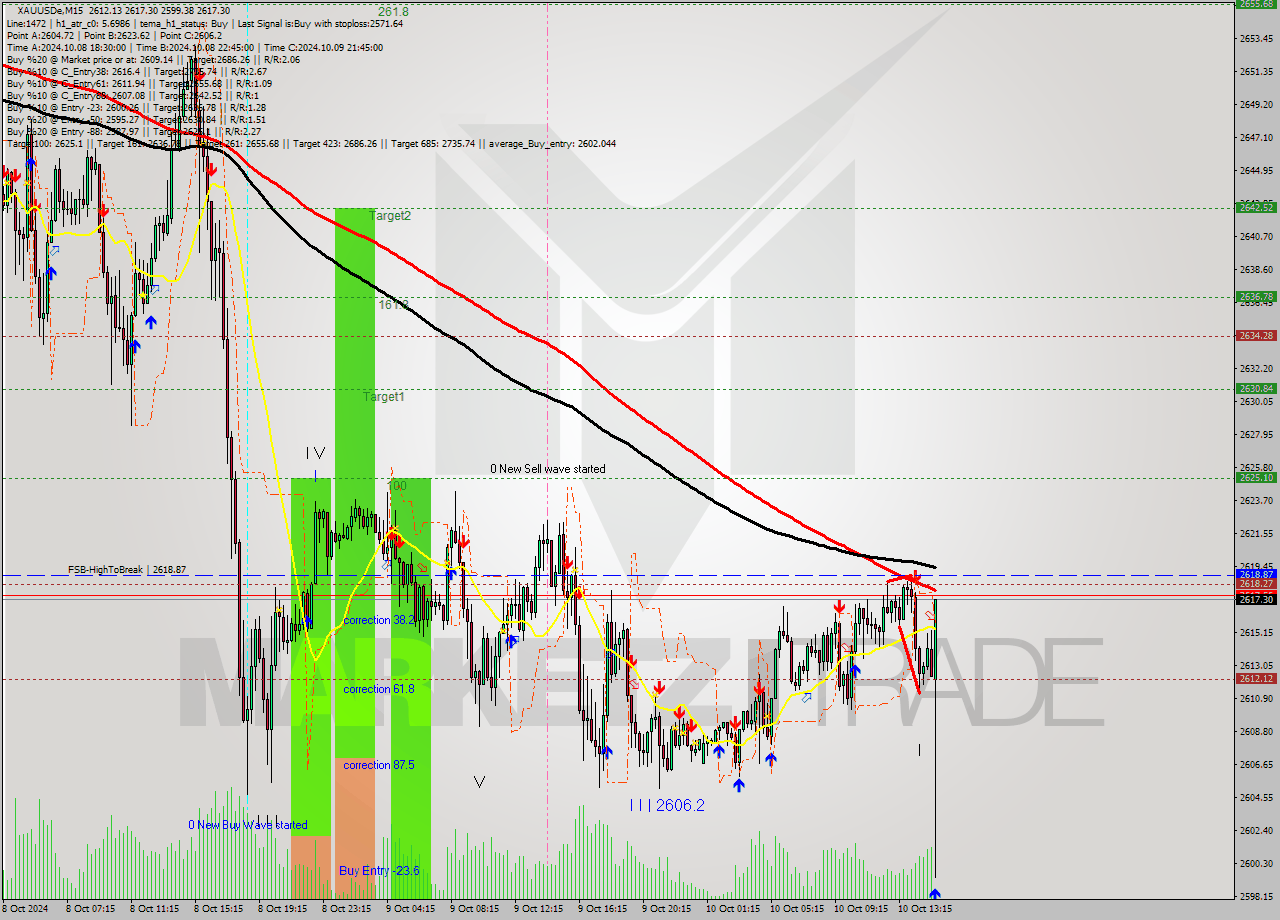The width and height of the screenshot is (1280, 920).
Task: Click the 'I I I 2606.2' wave label
Action: click(x=667, y=805)
